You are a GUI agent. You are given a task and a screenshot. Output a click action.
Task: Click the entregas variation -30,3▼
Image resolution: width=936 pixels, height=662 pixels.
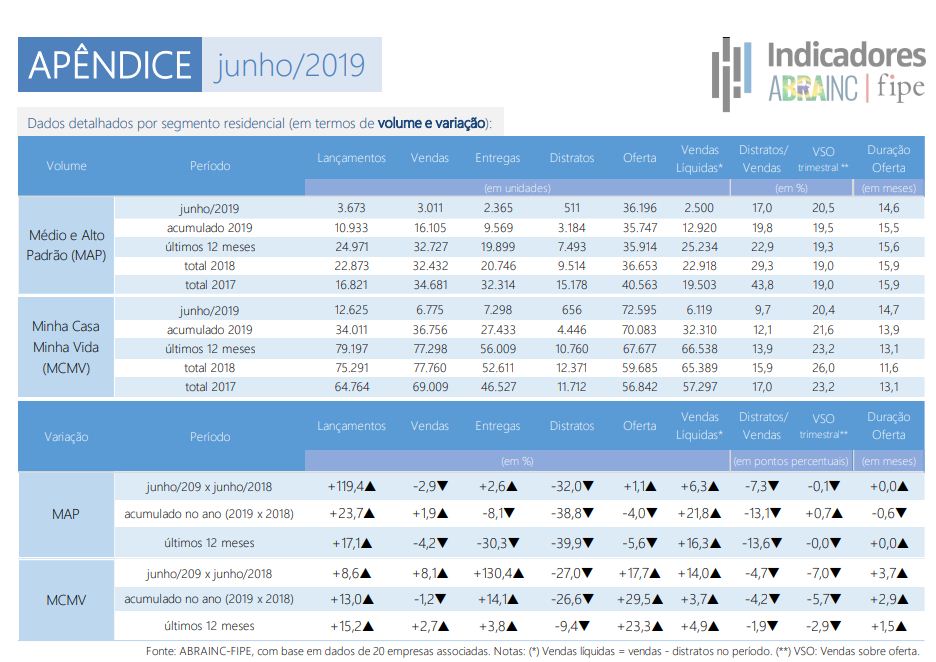click(498, 543)
